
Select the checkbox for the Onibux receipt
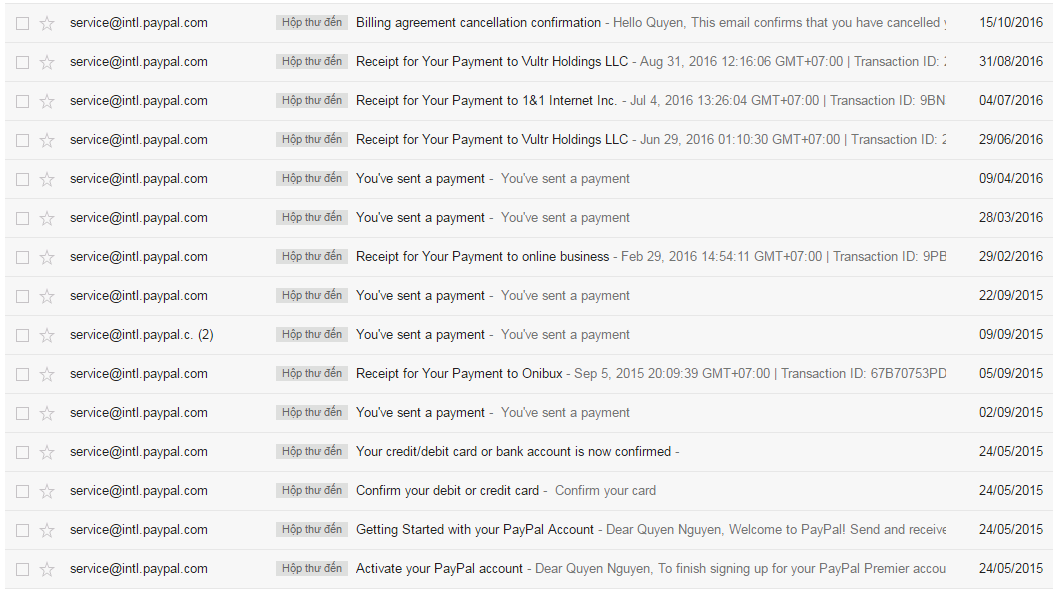tap(22, 373)
